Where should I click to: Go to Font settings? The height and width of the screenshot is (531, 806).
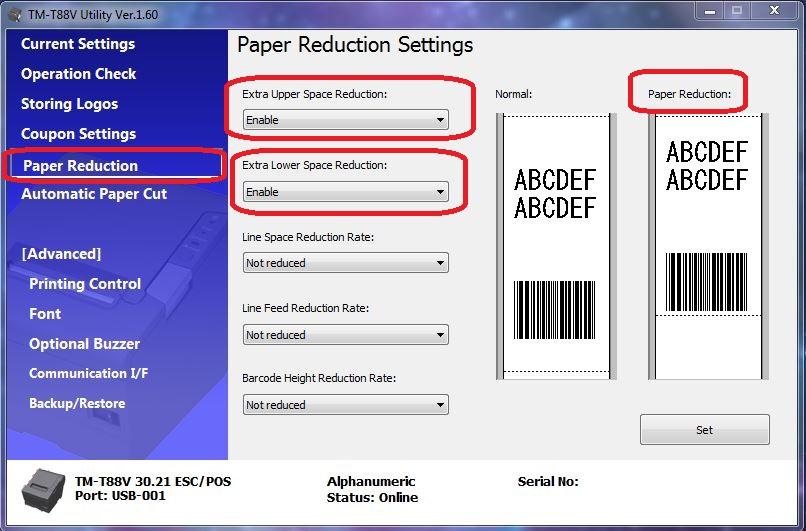[x=45, y=314]
